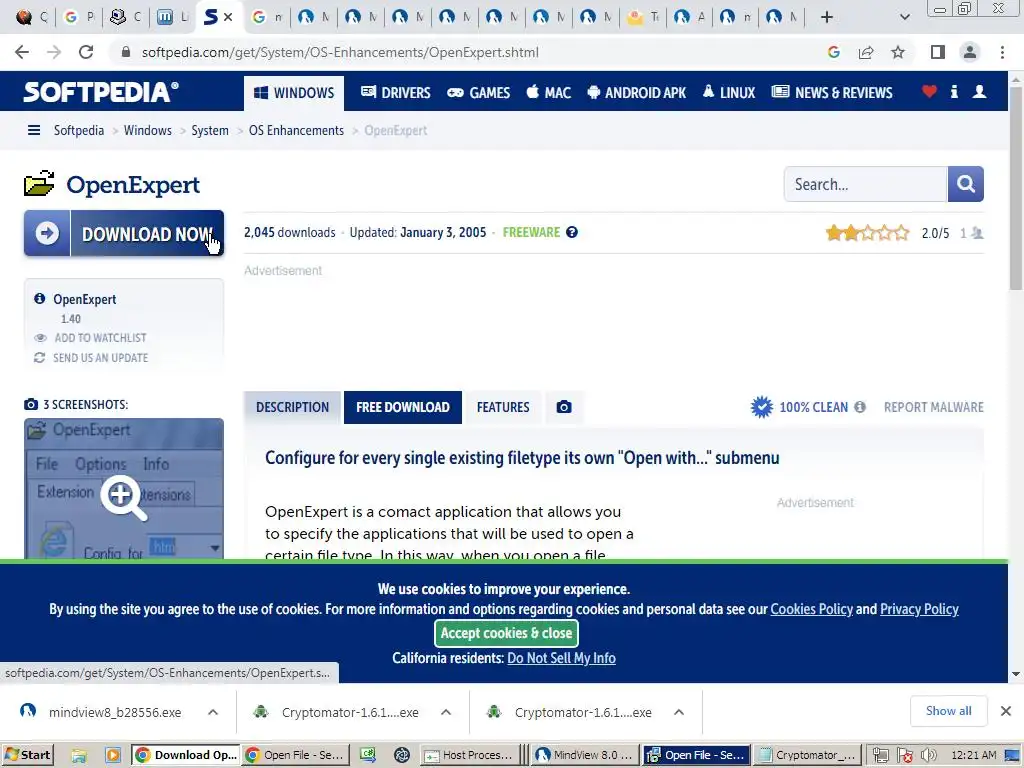The width and height of the screenshot is (1024, 768).
Task: Click SEND US AN UPDATE
Action: point(91,358)
